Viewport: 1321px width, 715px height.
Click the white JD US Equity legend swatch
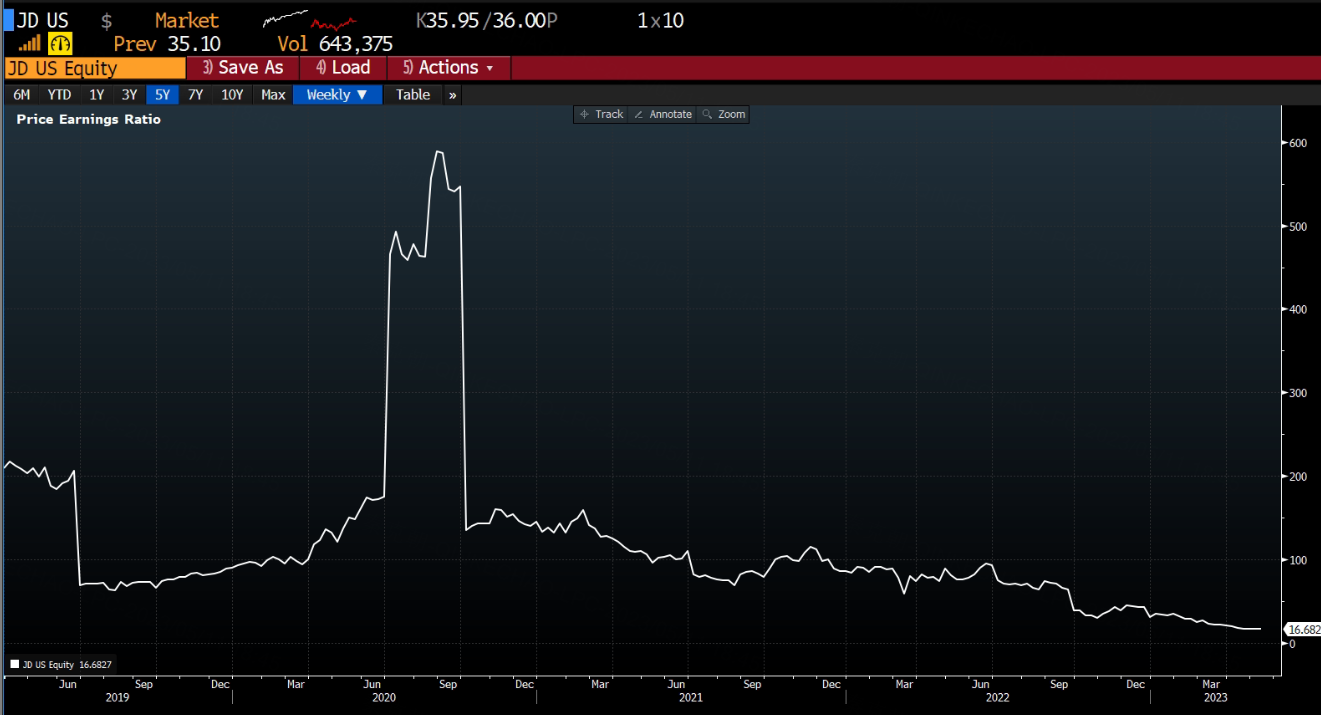click(x=14, y=663)
